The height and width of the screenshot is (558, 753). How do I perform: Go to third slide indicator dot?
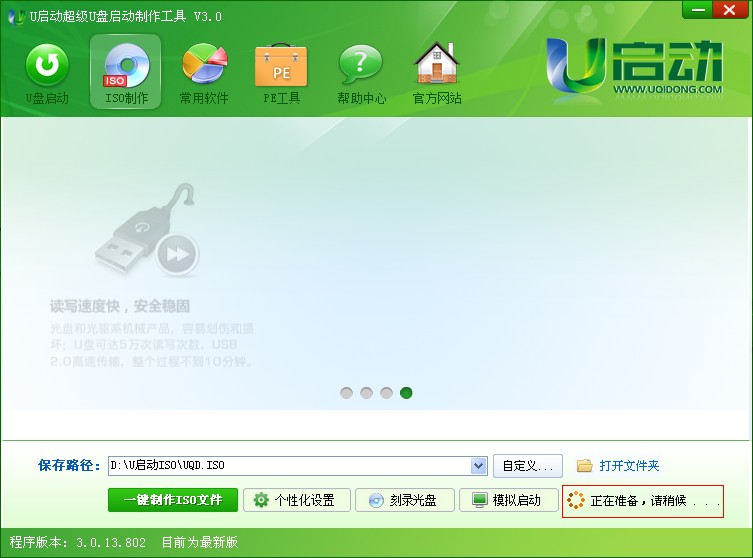coord(387,393)
